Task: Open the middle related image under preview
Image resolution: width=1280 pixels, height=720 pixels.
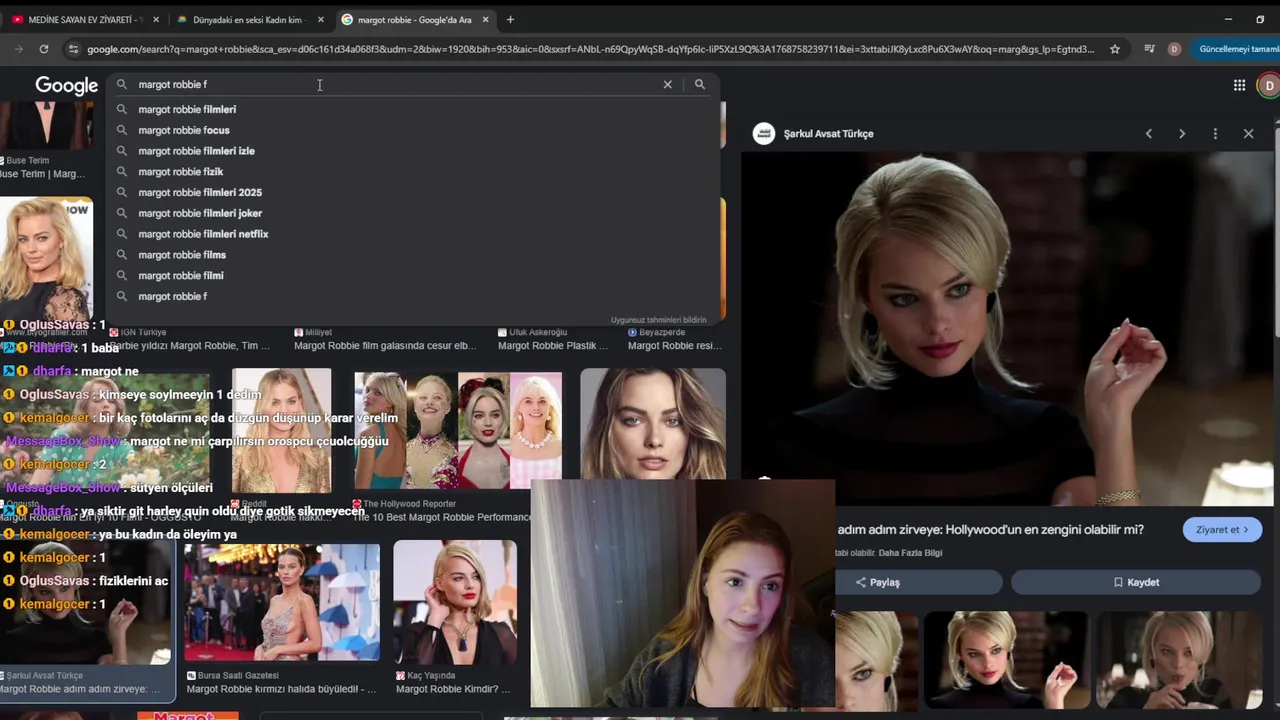Action: coord(1005,660)
